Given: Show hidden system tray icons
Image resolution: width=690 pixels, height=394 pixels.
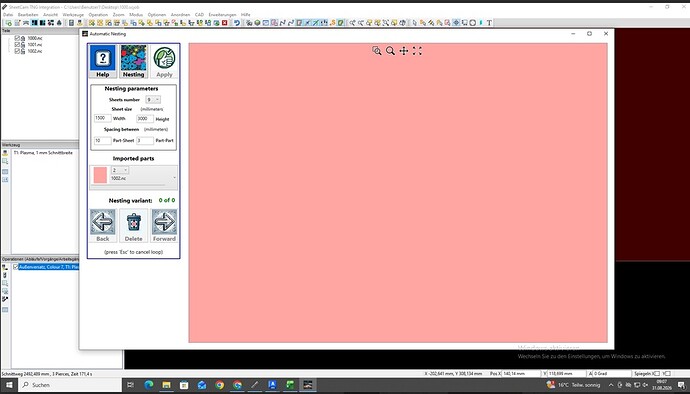Looking at the screenshot, I should click(611, 385).
